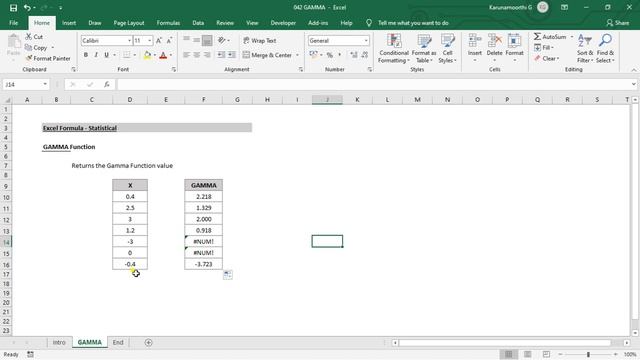Open the font size dropdown
640x360 pixels.
point(149,41)
